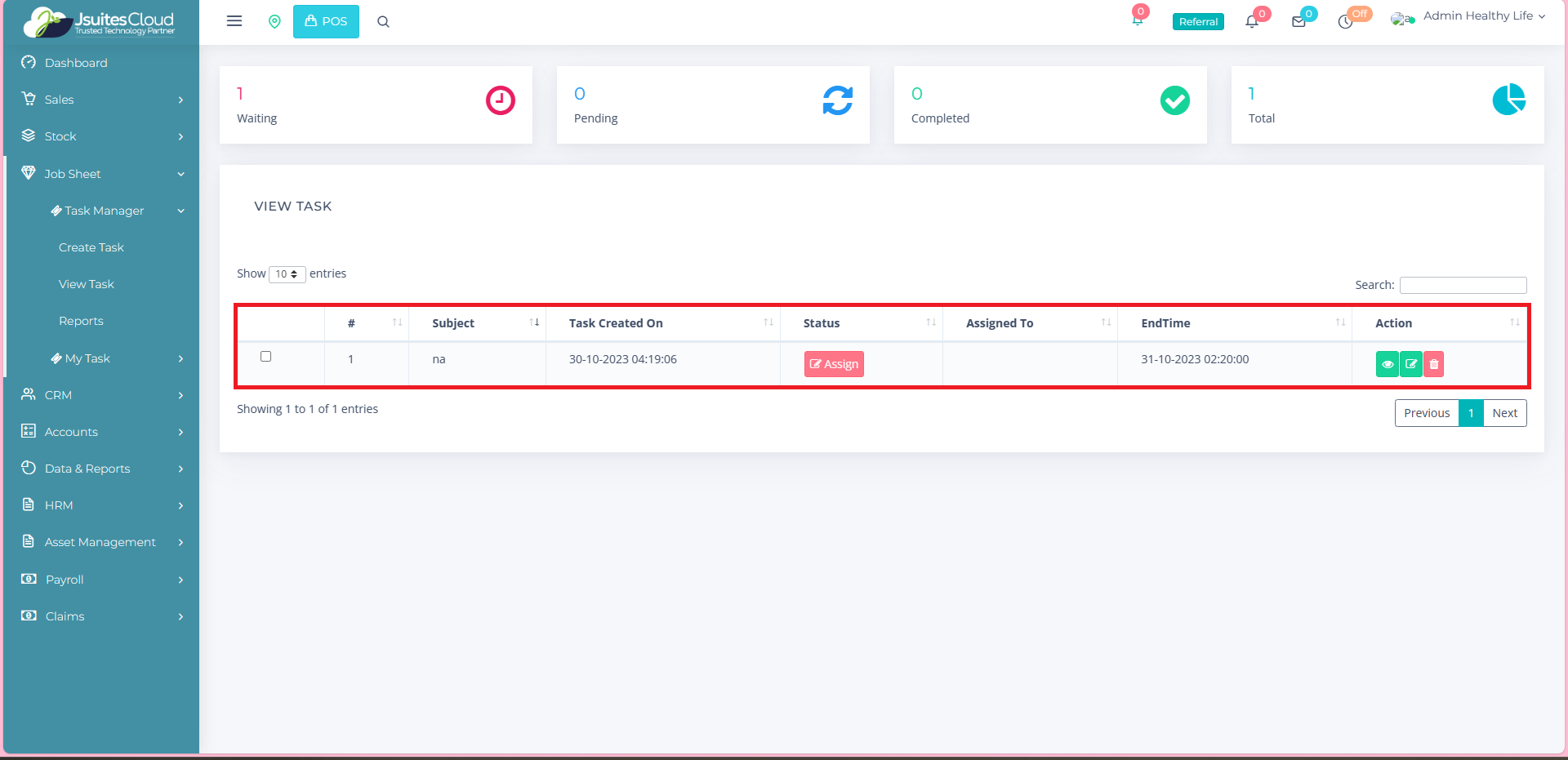1568x760 pixels.
Task: Open the bell notifications icon
Action: tap(1251, 22)
